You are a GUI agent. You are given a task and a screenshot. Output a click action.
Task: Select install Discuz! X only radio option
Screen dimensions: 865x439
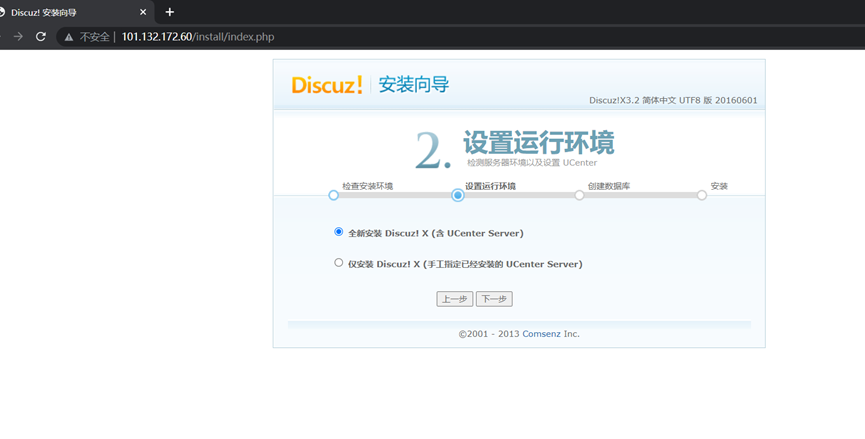point(339,263)
